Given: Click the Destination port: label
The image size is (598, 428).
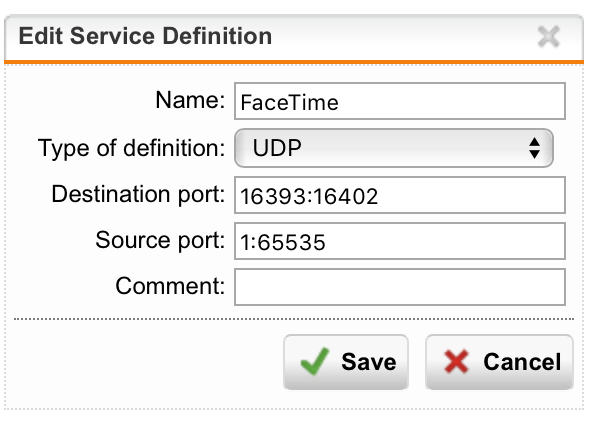Looking at the screenshot, I should [138, 195].
